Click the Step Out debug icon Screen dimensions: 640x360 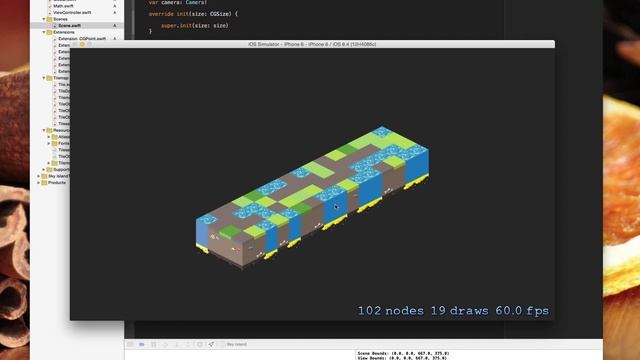(188, 344)
